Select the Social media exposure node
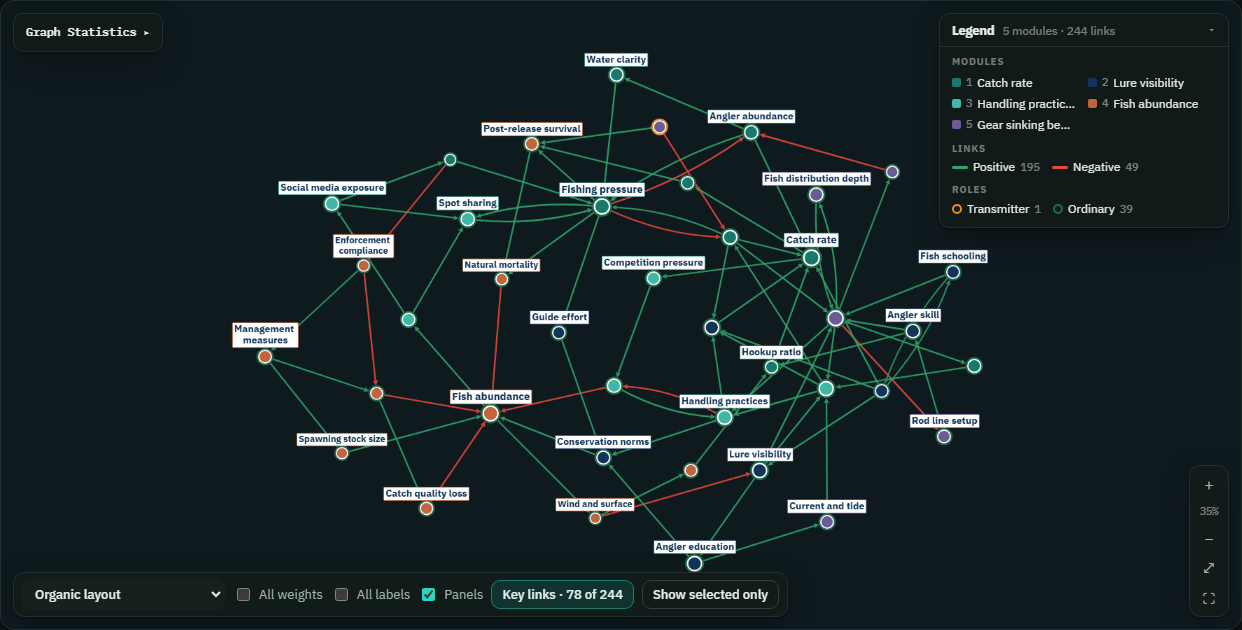This screenshot has height=630, width=1242. (x=332, y=204)
